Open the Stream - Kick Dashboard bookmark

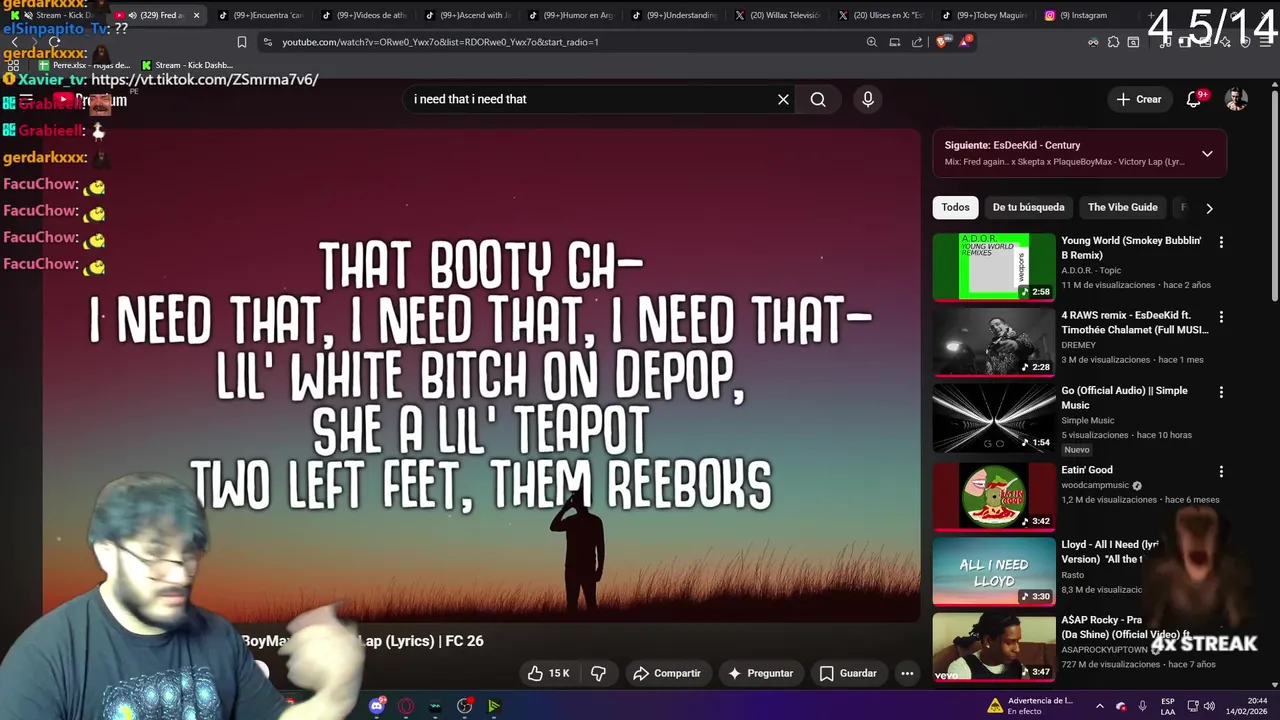pyautogui.click(x=187, y=65)
